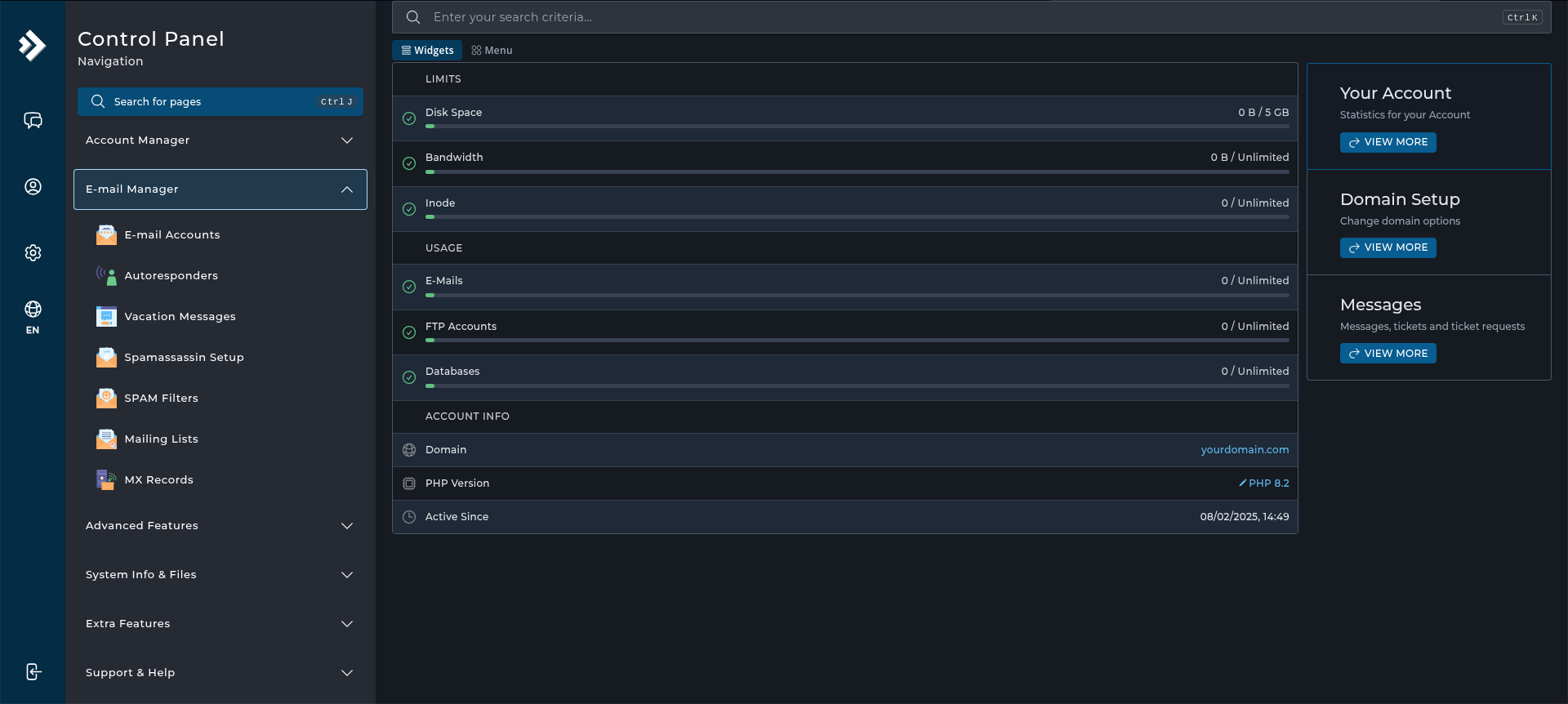Open E-mail Accounts page
The width and height of the screenshot is (1568, 704).
click(171, 235)
